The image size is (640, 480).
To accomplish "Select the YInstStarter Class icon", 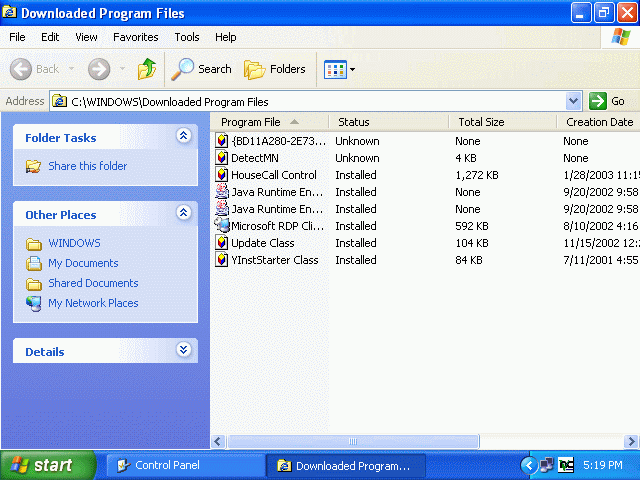I will [x=222, y=260].
